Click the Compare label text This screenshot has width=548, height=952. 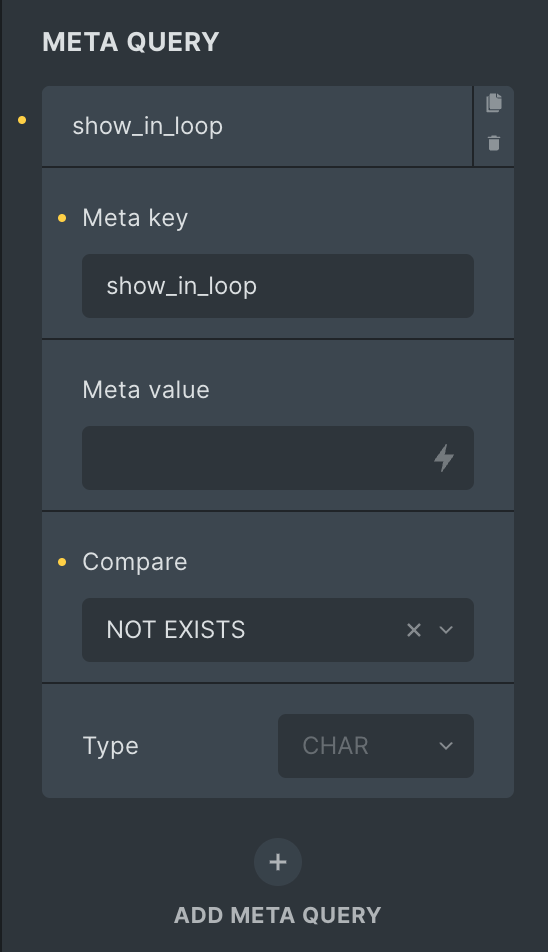tap(135, 562)
